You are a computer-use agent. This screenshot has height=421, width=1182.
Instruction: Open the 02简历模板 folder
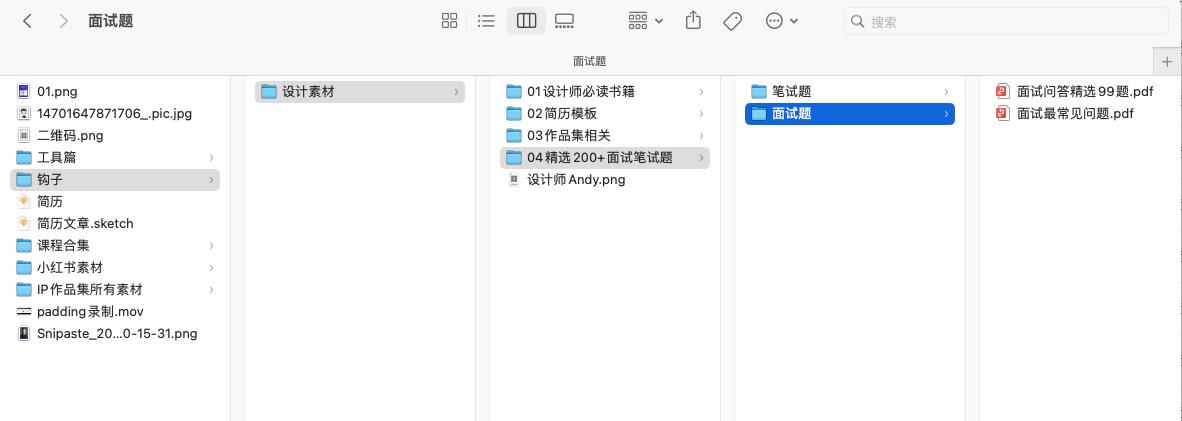tap(605, 114)
